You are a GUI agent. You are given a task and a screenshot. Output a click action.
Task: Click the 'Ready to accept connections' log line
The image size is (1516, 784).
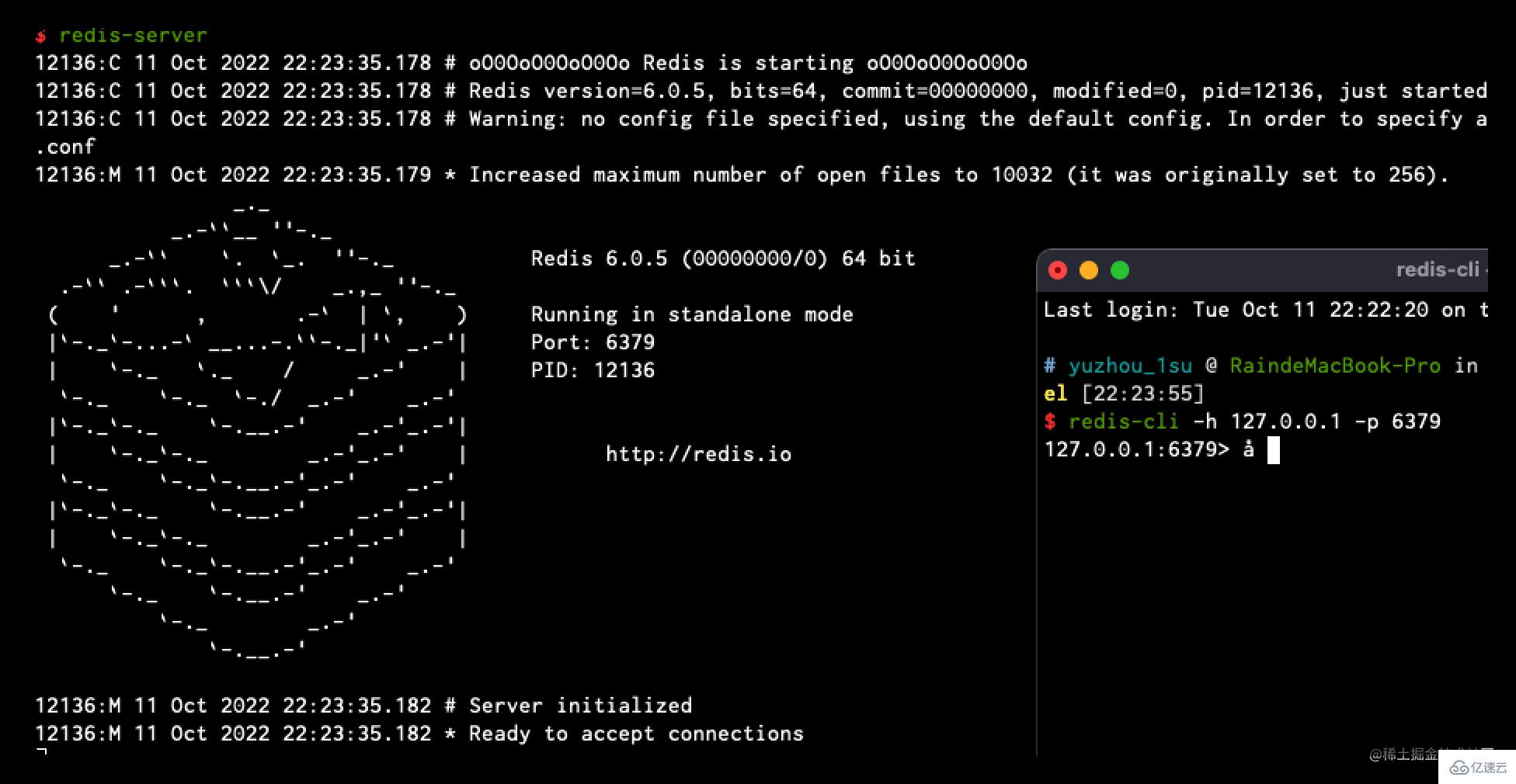point(419,734)
